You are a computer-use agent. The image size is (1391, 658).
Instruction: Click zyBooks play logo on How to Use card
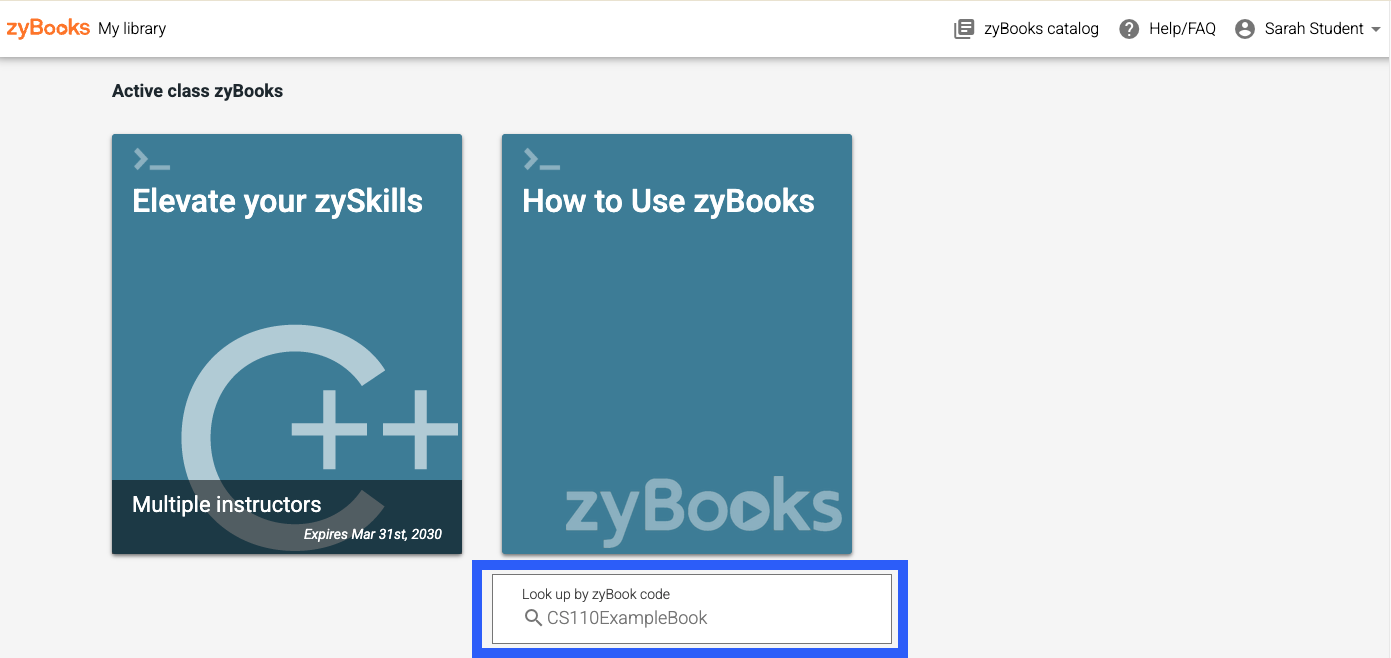pos(704,510)
